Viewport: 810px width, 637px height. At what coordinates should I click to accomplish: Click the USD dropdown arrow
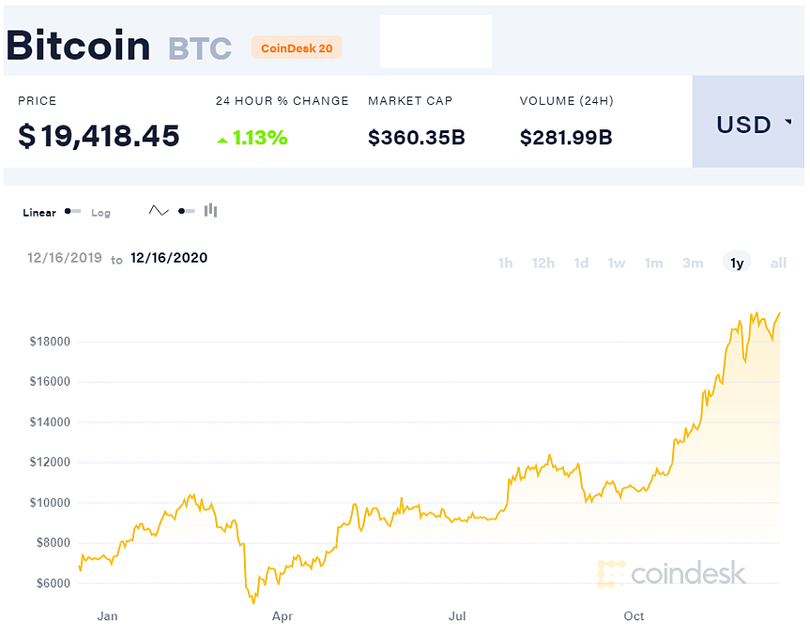786,123
